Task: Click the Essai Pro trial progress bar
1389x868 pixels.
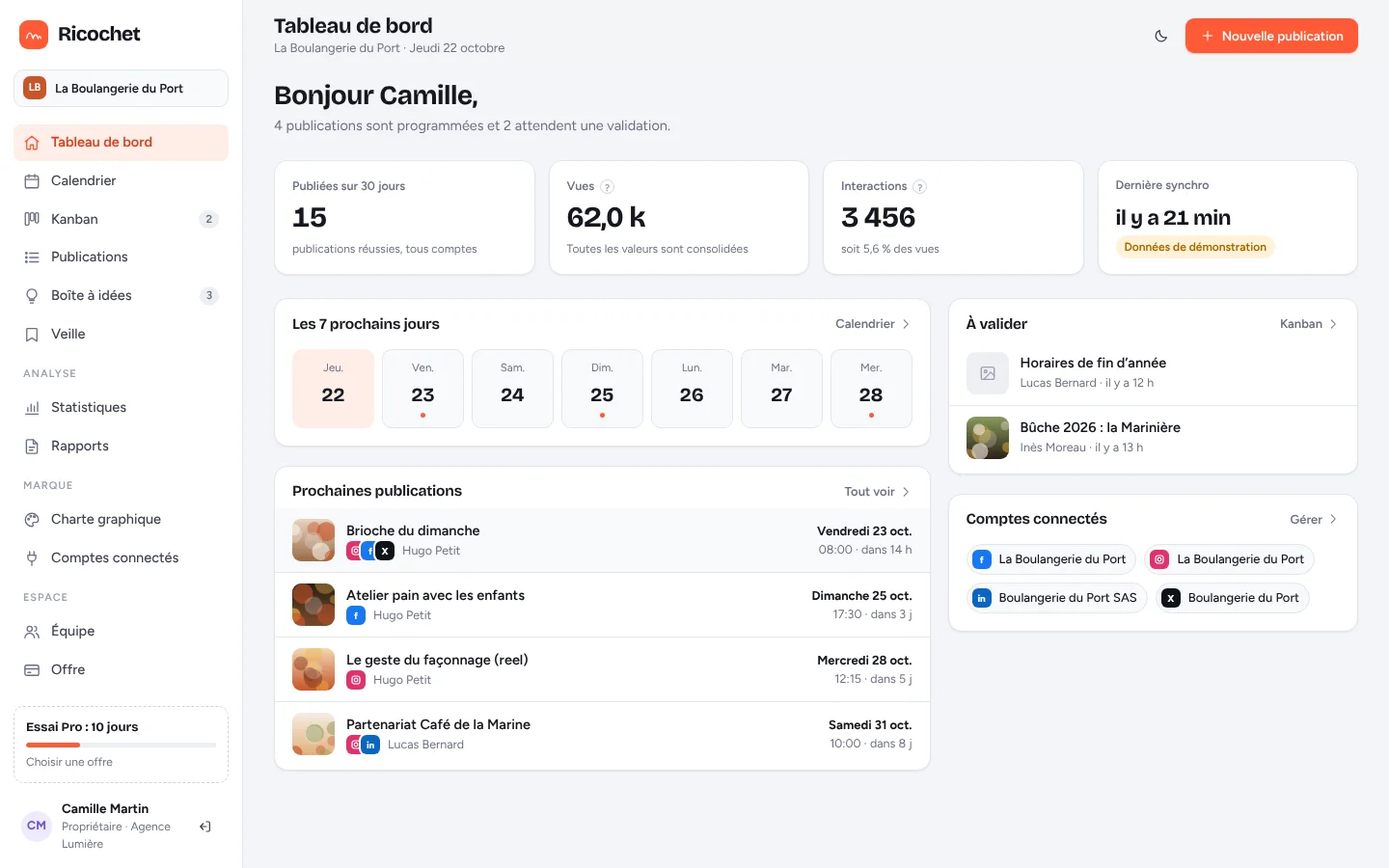Action: pos(121,746)
